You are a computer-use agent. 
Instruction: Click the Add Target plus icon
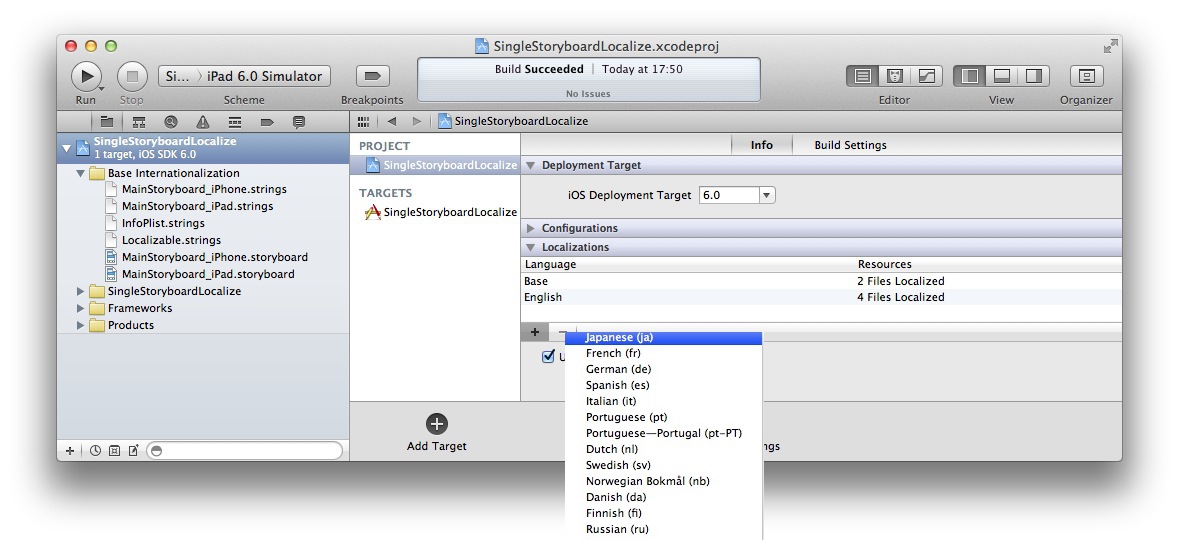tap(437, 424)
